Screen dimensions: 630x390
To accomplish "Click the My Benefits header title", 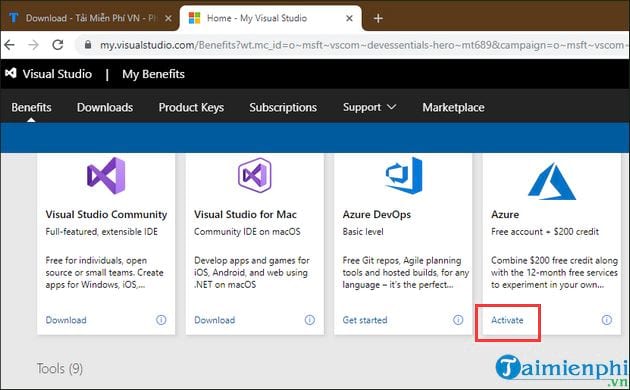I will point(153,74).
